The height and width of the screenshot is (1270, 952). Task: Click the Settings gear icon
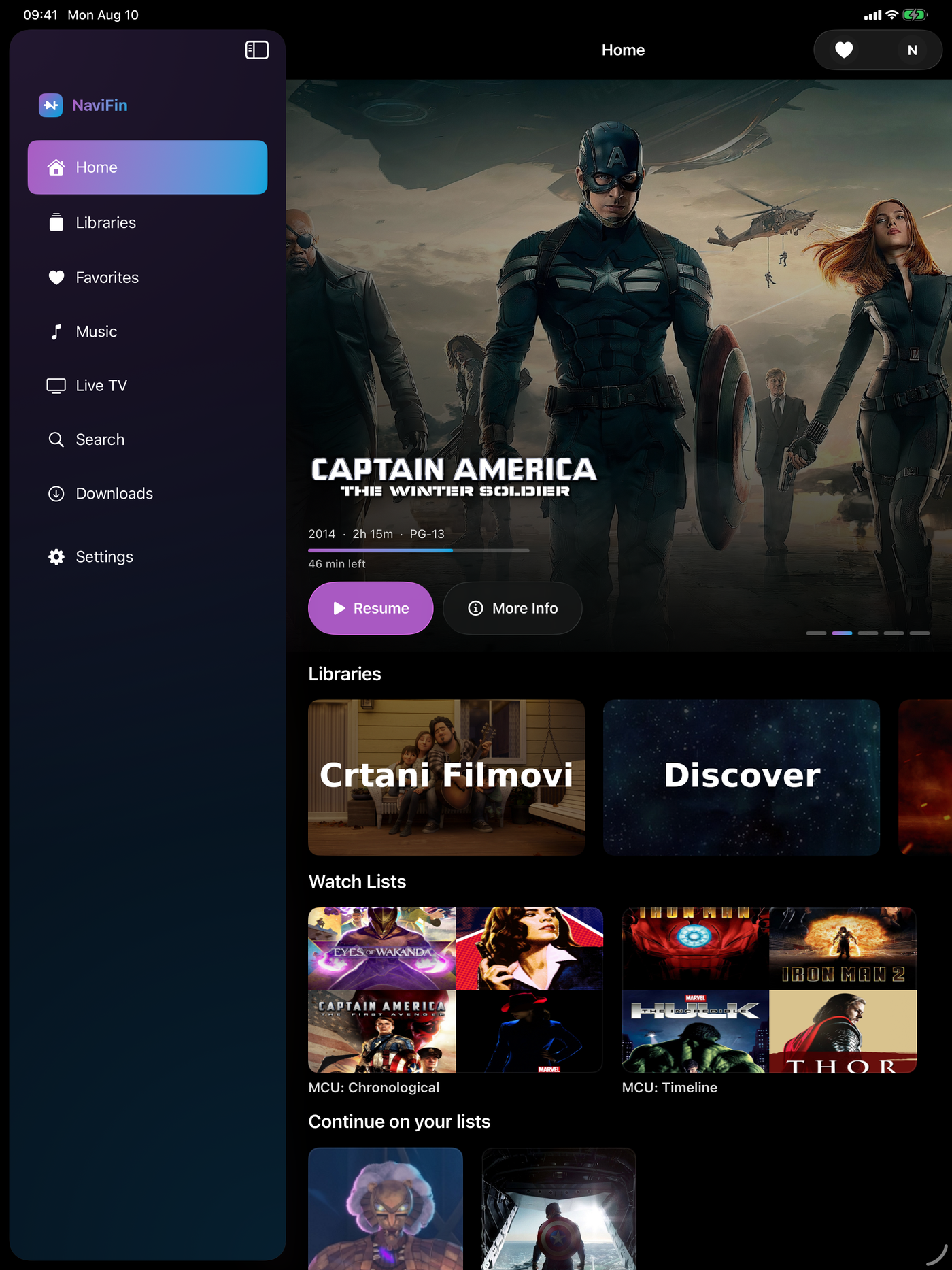pyautogui.click(x=56, y=557)
